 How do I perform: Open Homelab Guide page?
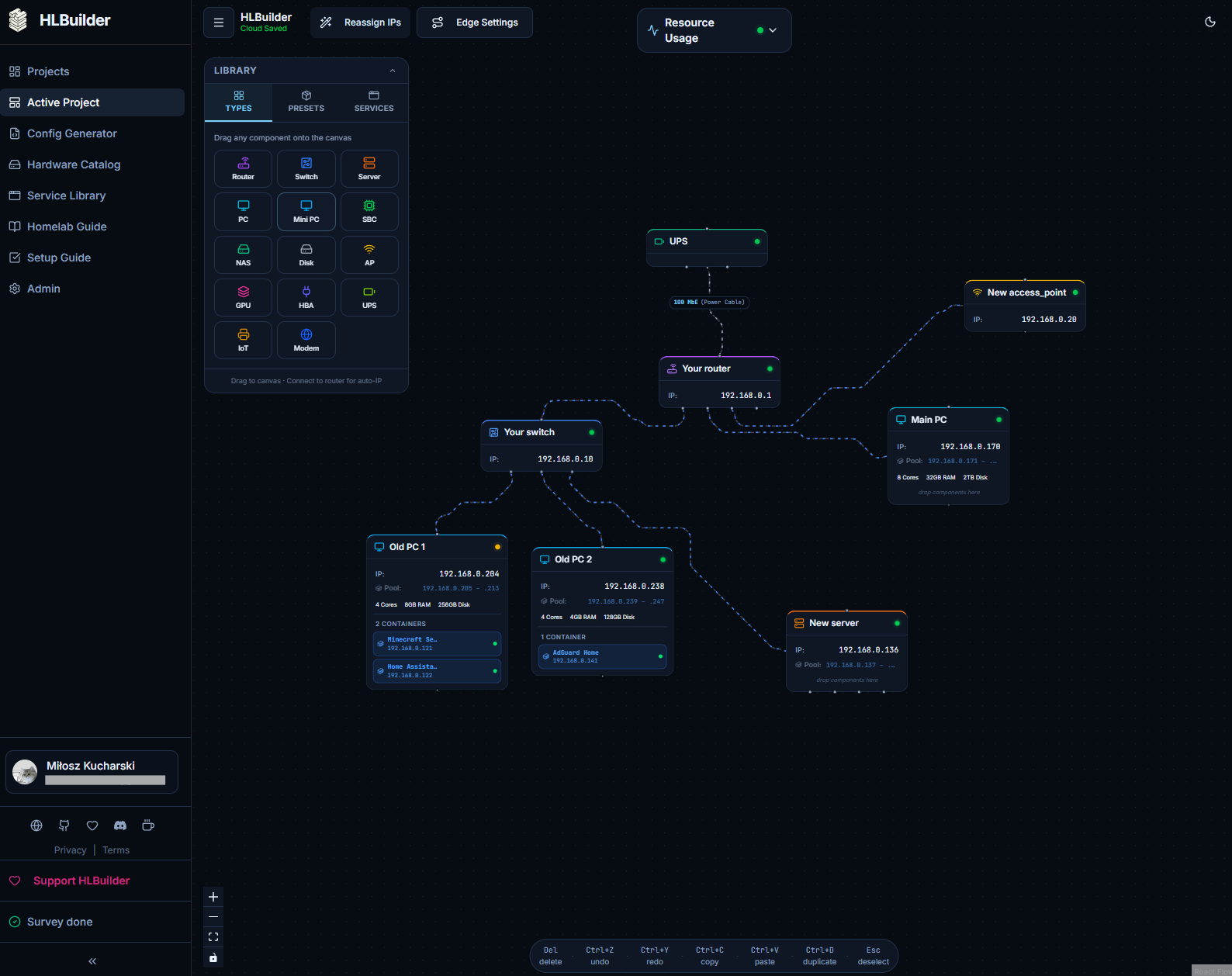[92, 227]
